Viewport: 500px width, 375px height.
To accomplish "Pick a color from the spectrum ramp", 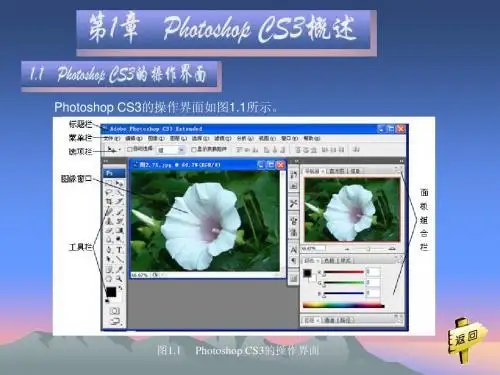I will pos(344,305).
